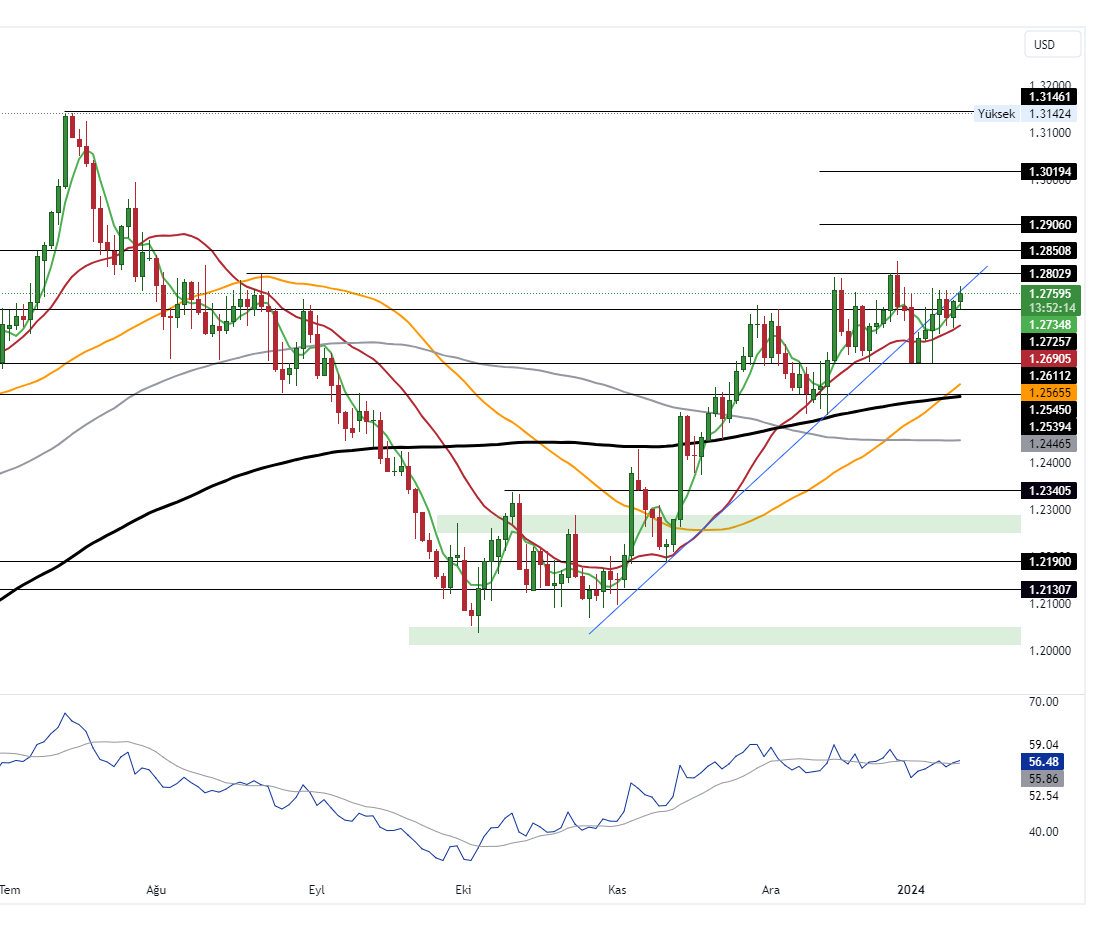Select the 1.29060 price level label

click(x=1047, y=224)
